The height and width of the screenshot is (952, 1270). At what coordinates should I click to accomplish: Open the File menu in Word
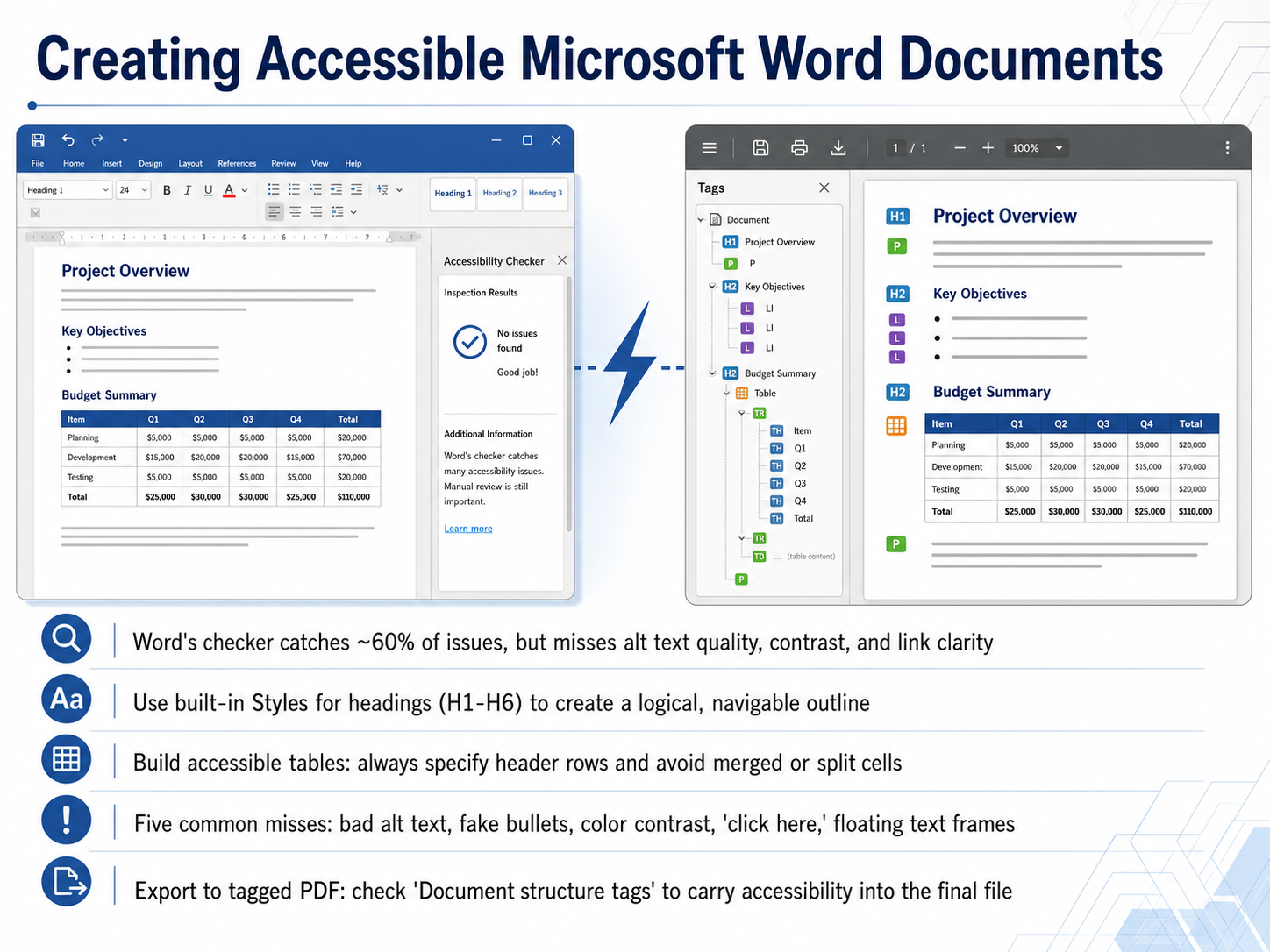click(x=38, y=164)
